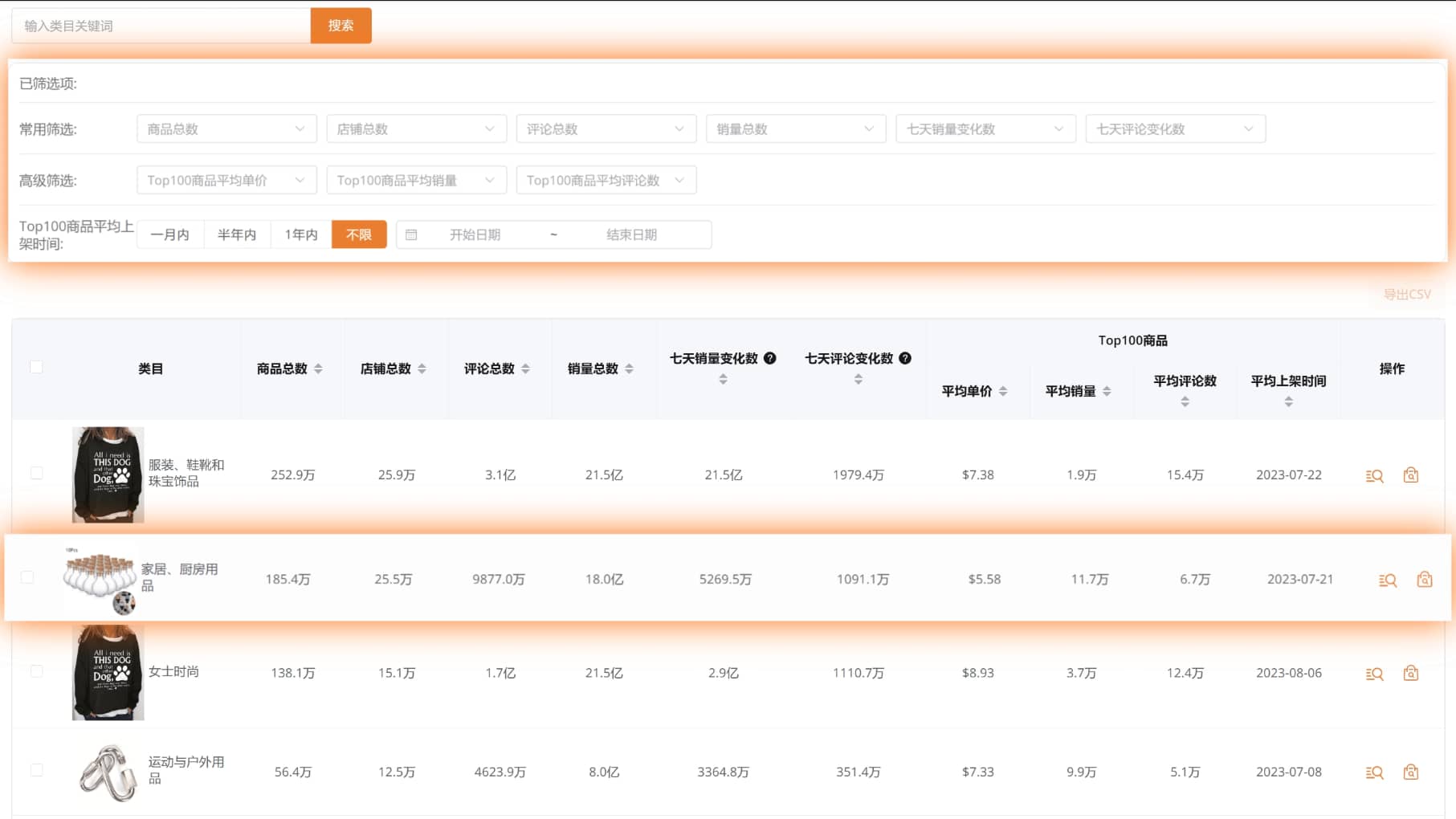Click the question mark icon next to 七天评论变化数
This screenshot has height=819, width=1456.
(905, 359)
